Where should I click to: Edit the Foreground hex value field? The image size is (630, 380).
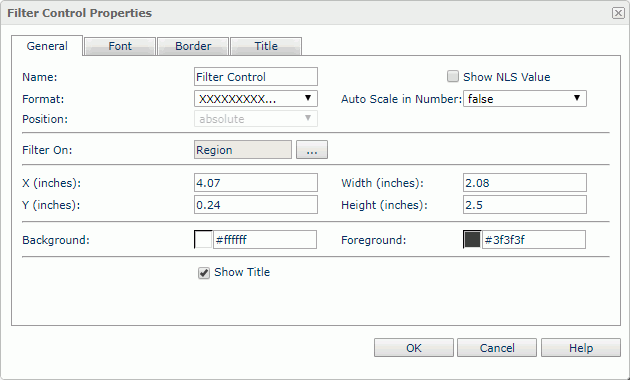[534, 239]
